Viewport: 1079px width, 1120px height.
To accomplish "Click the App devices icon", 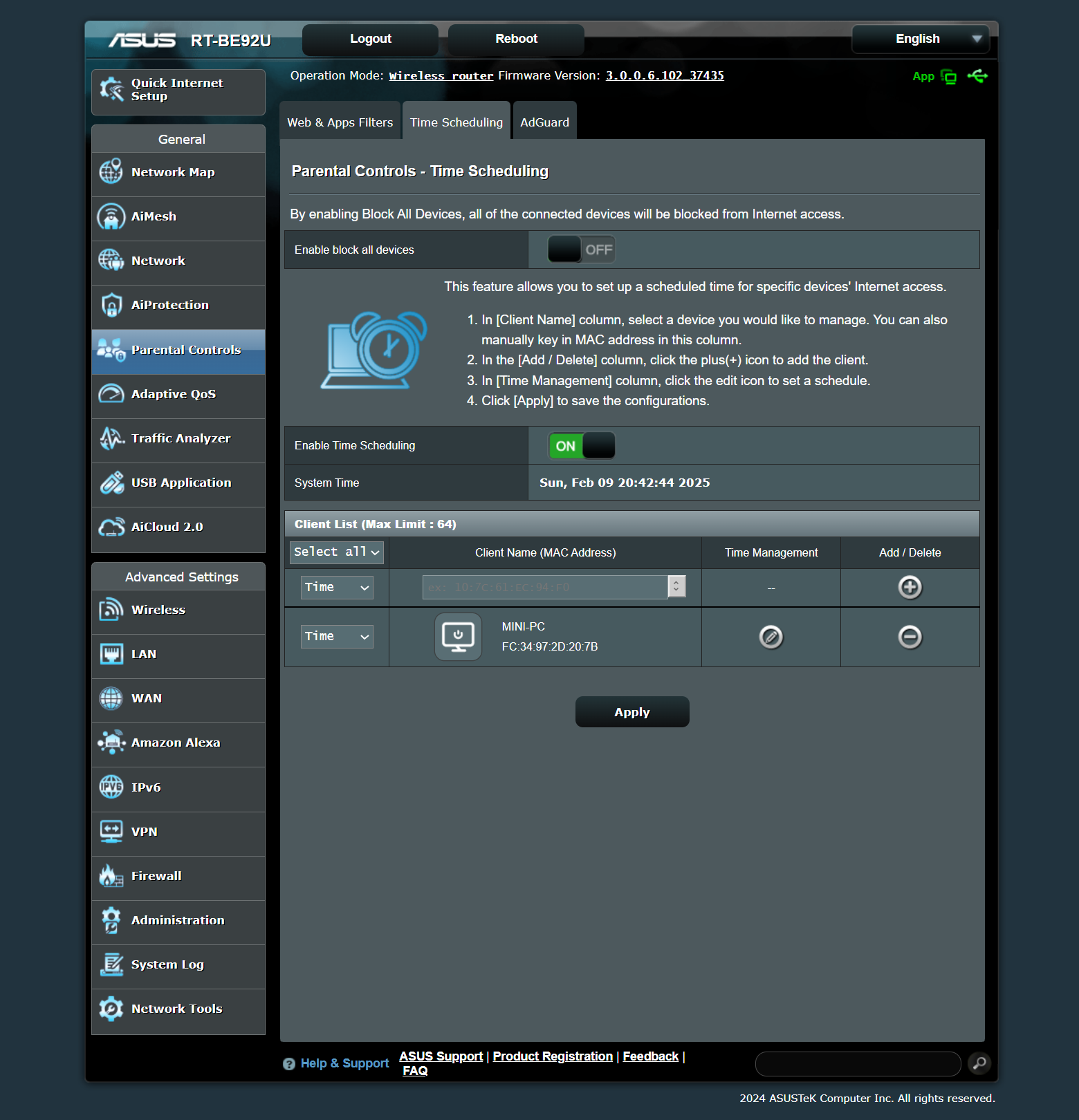I will 949,77.
